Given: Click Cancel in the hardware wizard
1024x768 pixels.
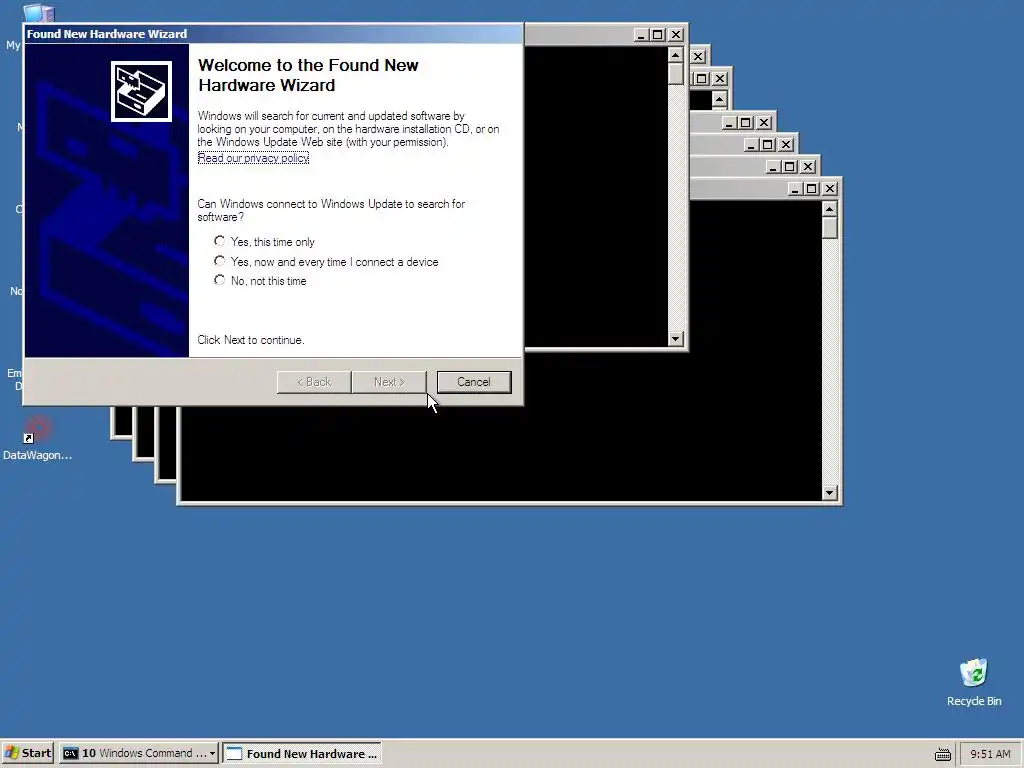Looking at the screenshot, I should pyautogui.click(x=473, y=382).
